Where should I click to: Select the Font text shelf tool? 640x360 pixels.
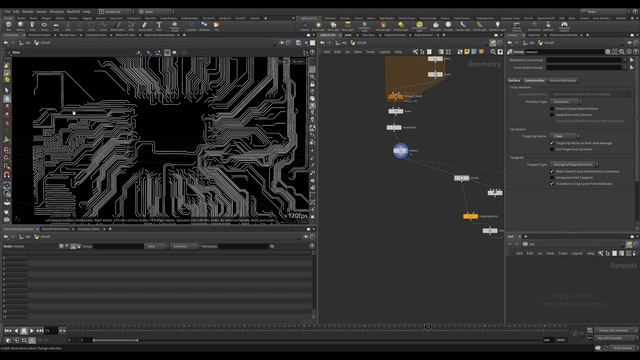click(159, 26)
